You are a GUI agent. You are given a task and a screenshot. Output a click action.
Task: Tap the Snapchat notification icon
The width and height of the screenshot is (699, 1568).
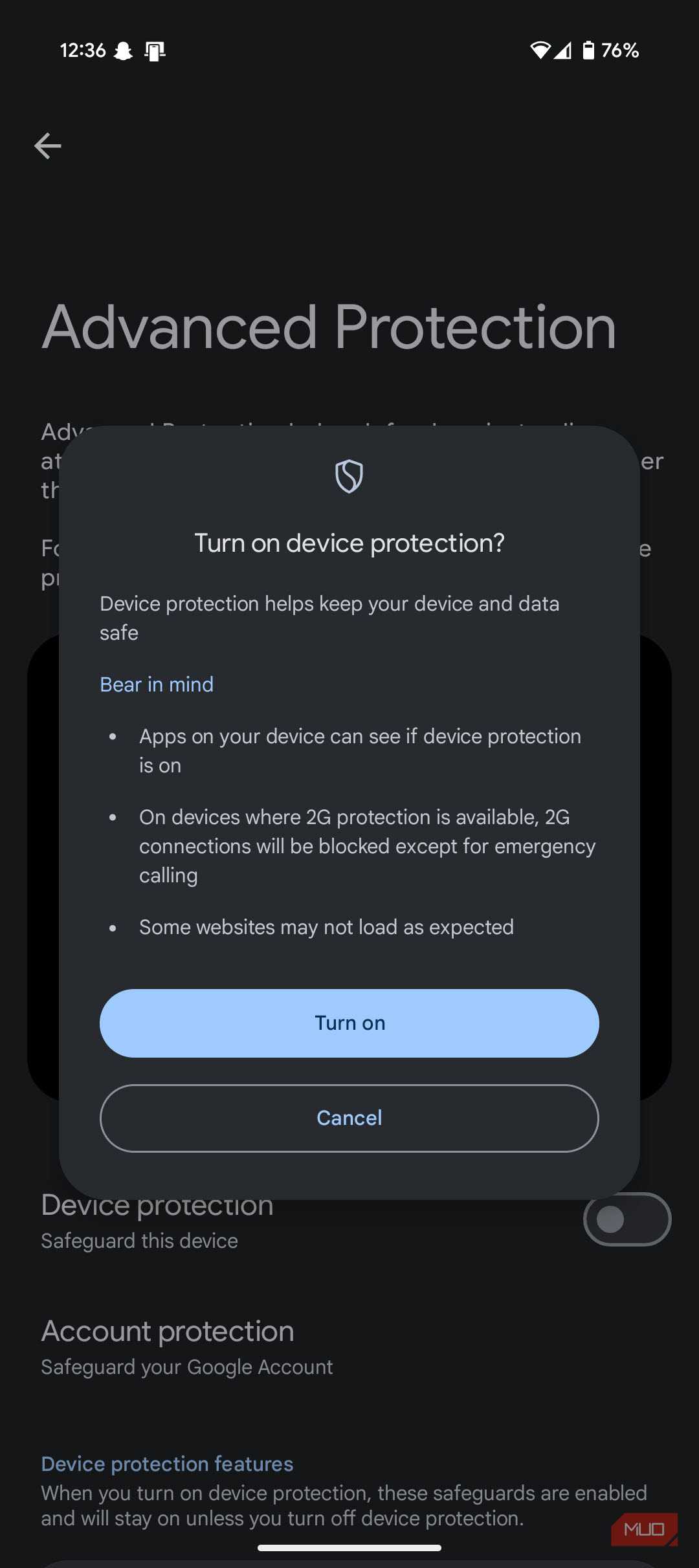123,50
